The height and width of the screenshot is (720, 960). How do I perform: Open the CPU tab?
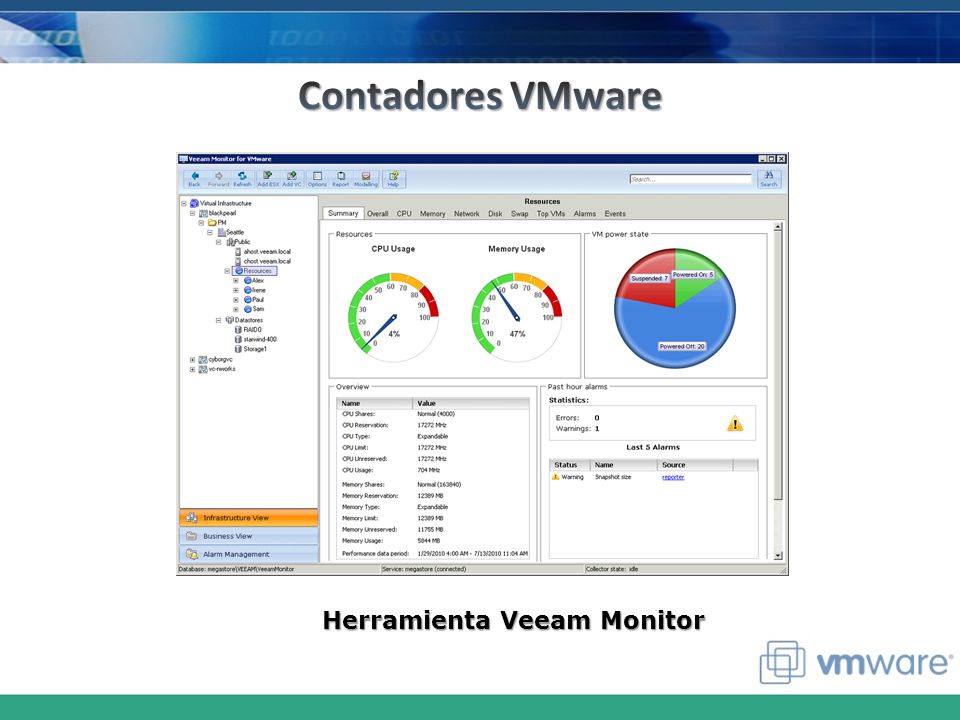pos(404,214)
